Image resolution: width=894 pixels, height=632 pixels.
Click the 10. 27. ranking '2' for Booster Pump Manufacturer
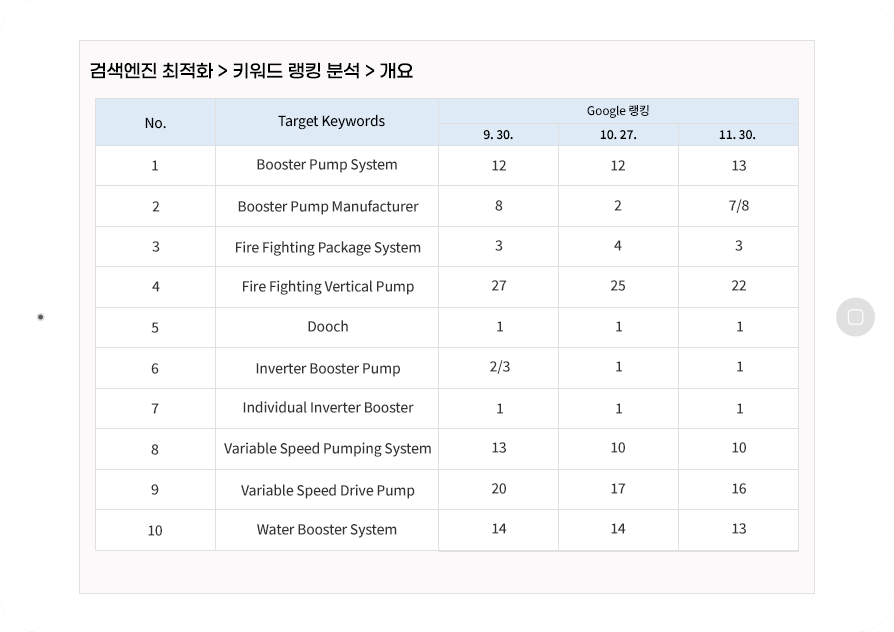618,205
